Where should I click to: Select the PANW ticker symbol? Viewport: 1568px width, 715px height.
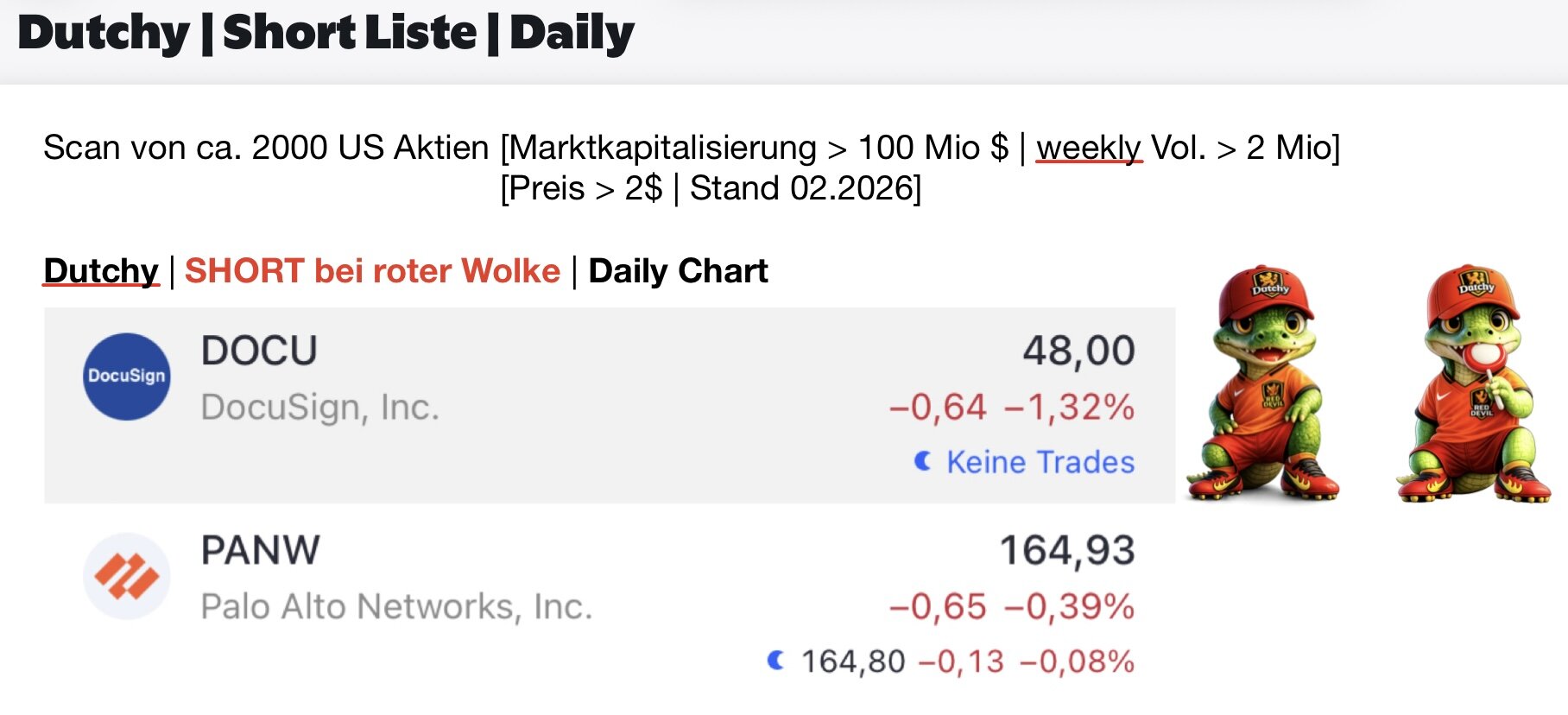260,551
